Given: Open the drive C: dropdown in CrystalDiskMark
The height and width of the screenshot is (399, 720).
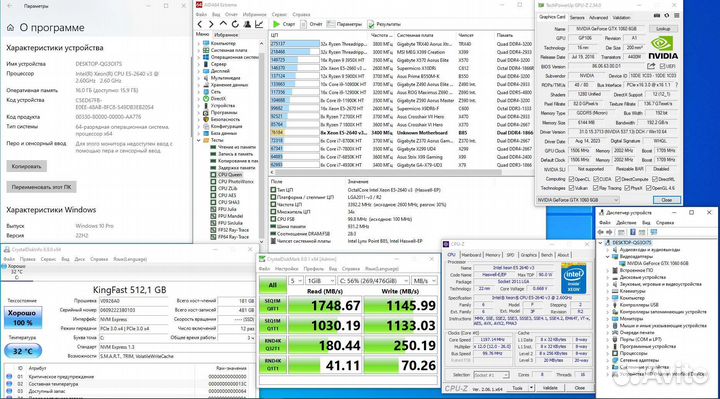Looking at the screenshot, I should 373,281.
